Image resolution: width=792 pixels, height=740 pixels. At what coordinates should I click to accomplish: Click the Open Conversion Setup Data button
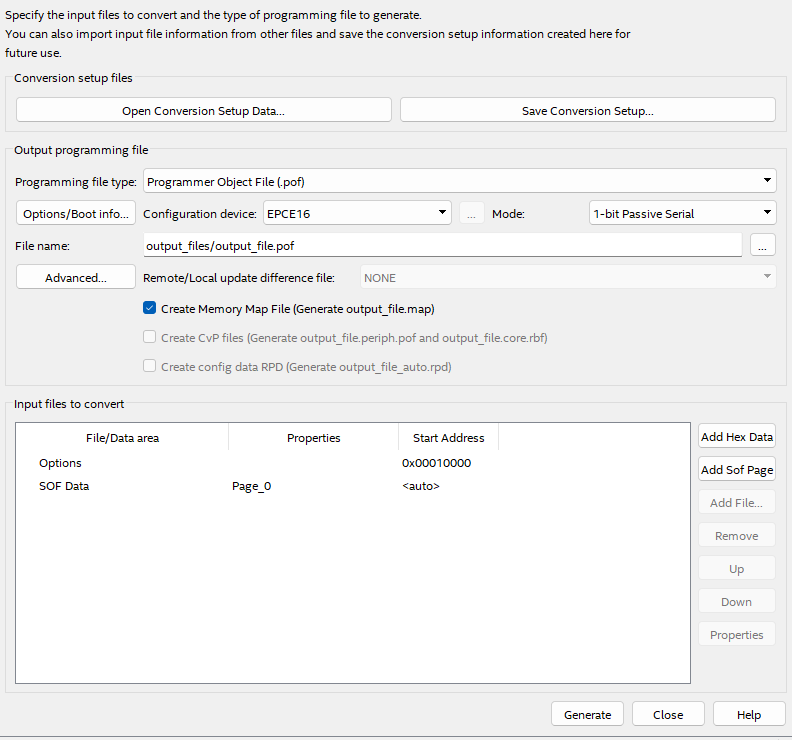pyautogui.click(x=203, y=110)
